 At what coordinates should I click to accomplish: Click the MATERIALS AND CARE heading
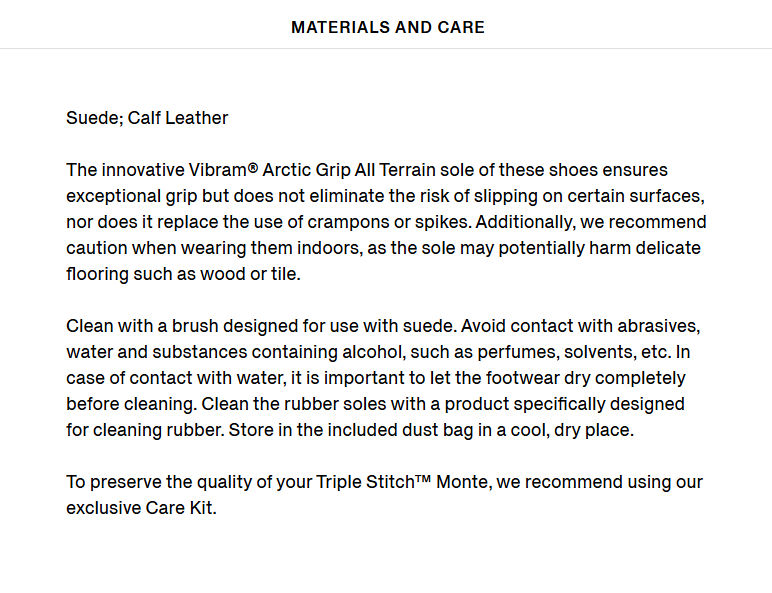click(388, 27)
